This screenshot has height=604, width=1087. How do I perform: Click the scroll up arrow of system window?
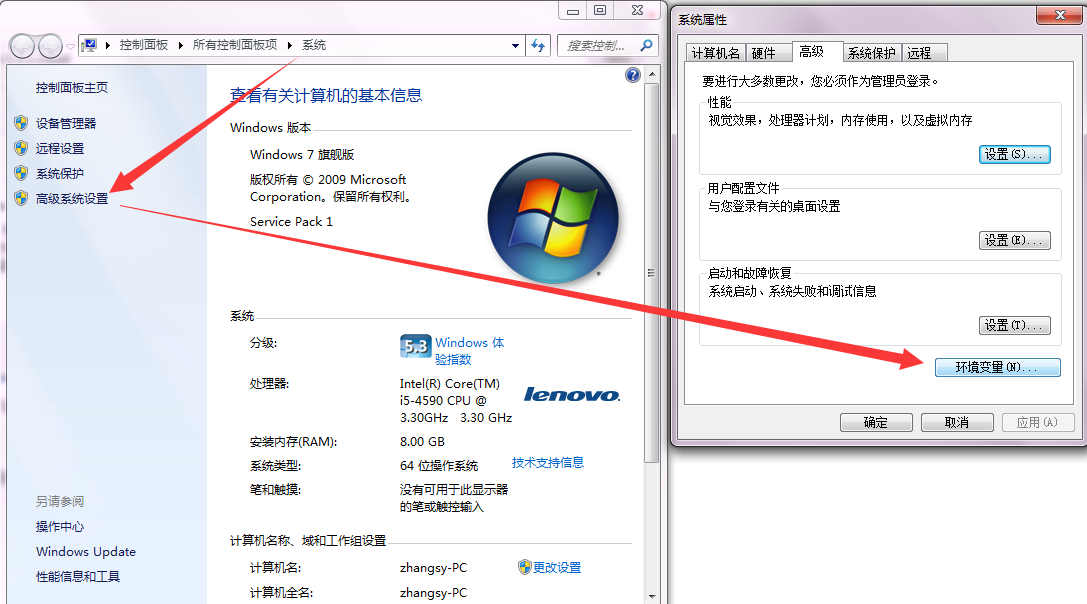[x=652, y=74]
